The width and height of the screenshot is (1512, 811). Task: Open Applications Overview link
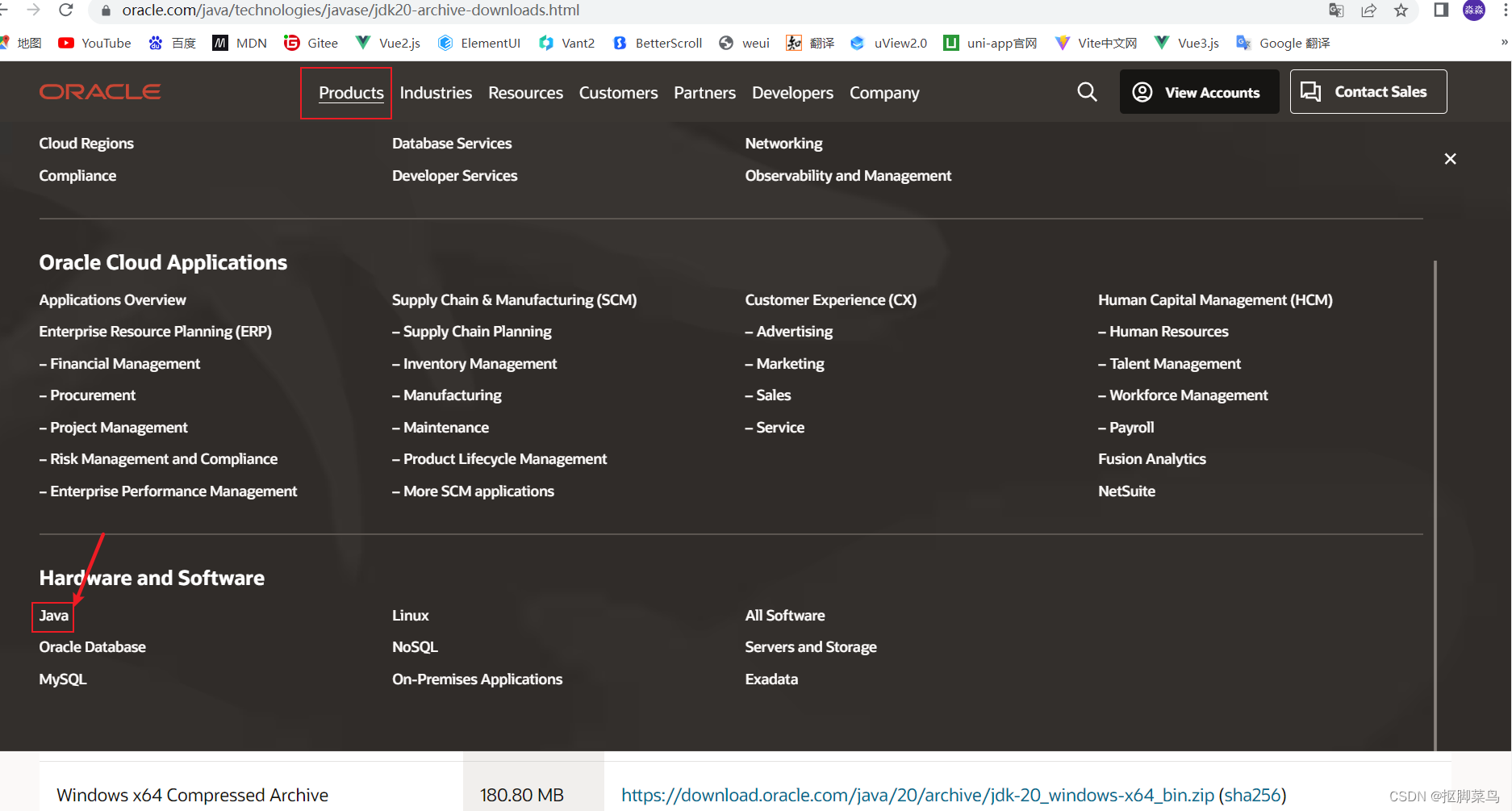(x=112, y=300)
